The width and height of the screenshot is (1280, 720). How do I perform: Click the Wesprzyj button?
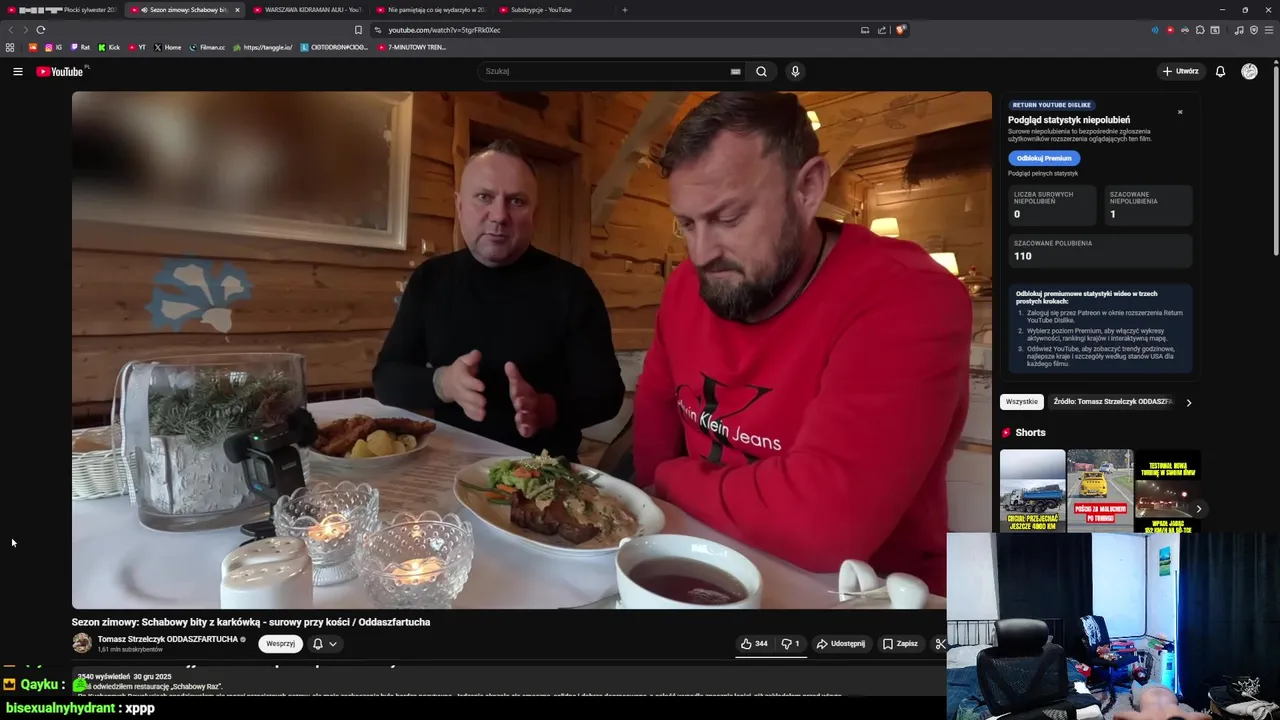click(x=280, y=644)
